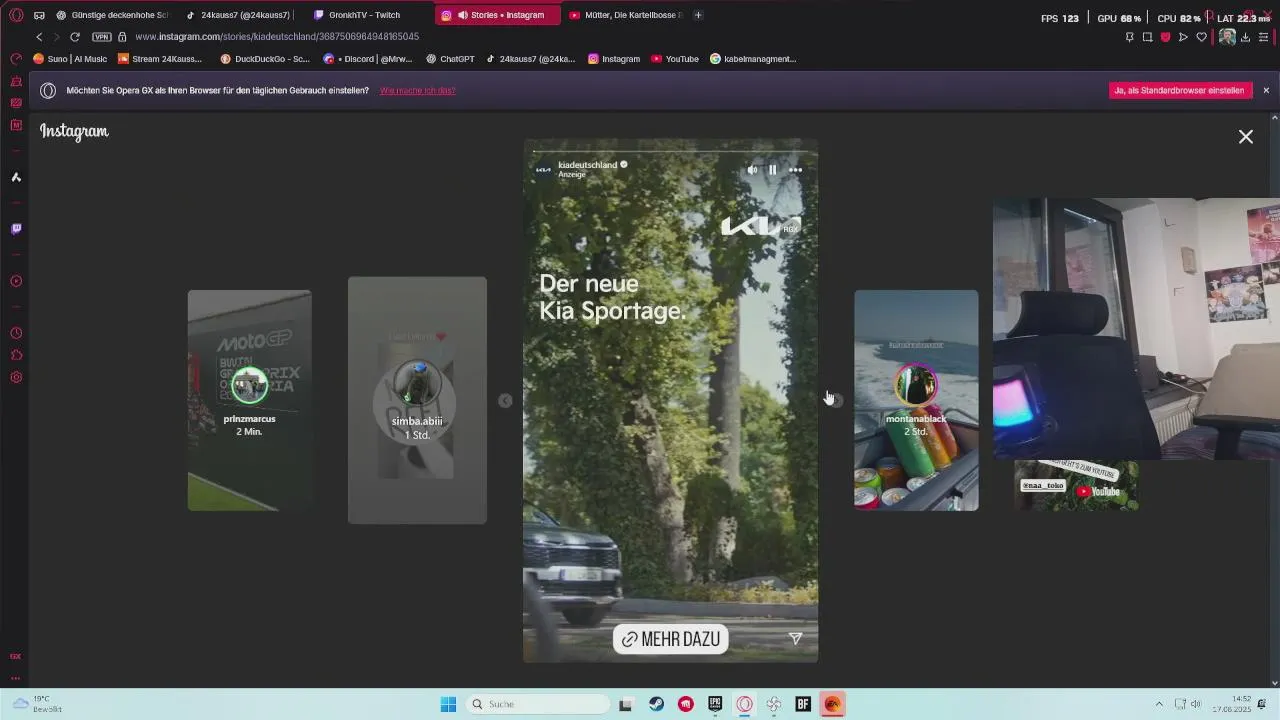
Task: Open Twitch in the sidebar
Action: coord(16,229)
